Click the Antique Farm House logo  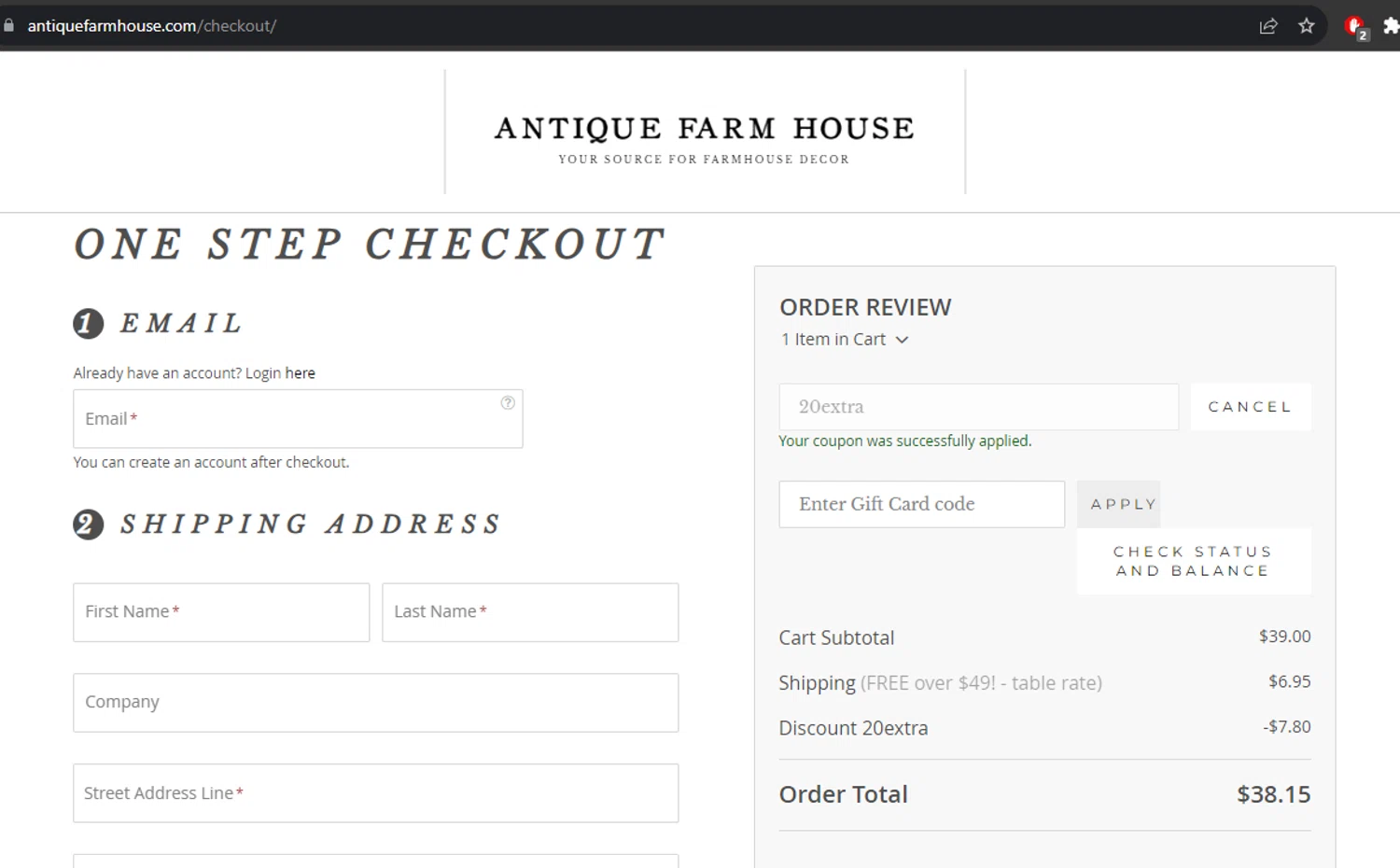(x=705, y=138)
